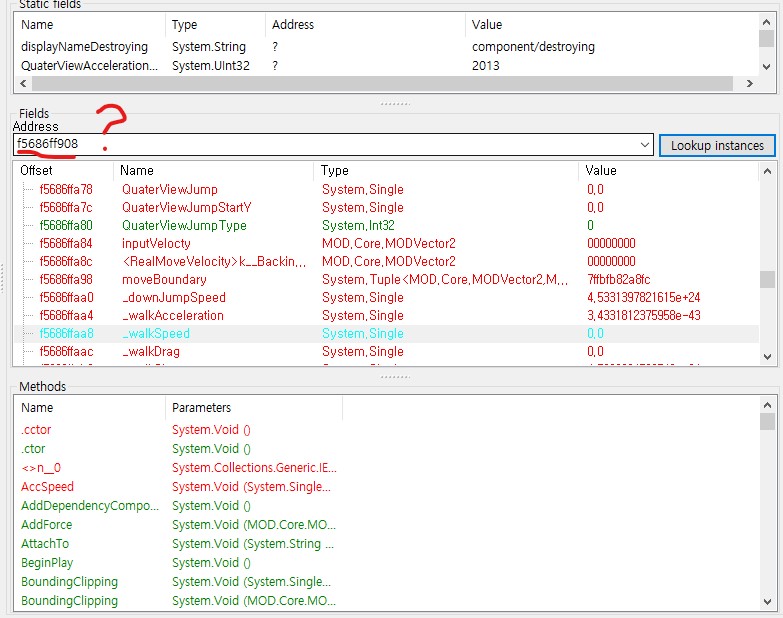Select the QuaterViewJump field row
Screen dimensions: 783x618
coord(169,189)
